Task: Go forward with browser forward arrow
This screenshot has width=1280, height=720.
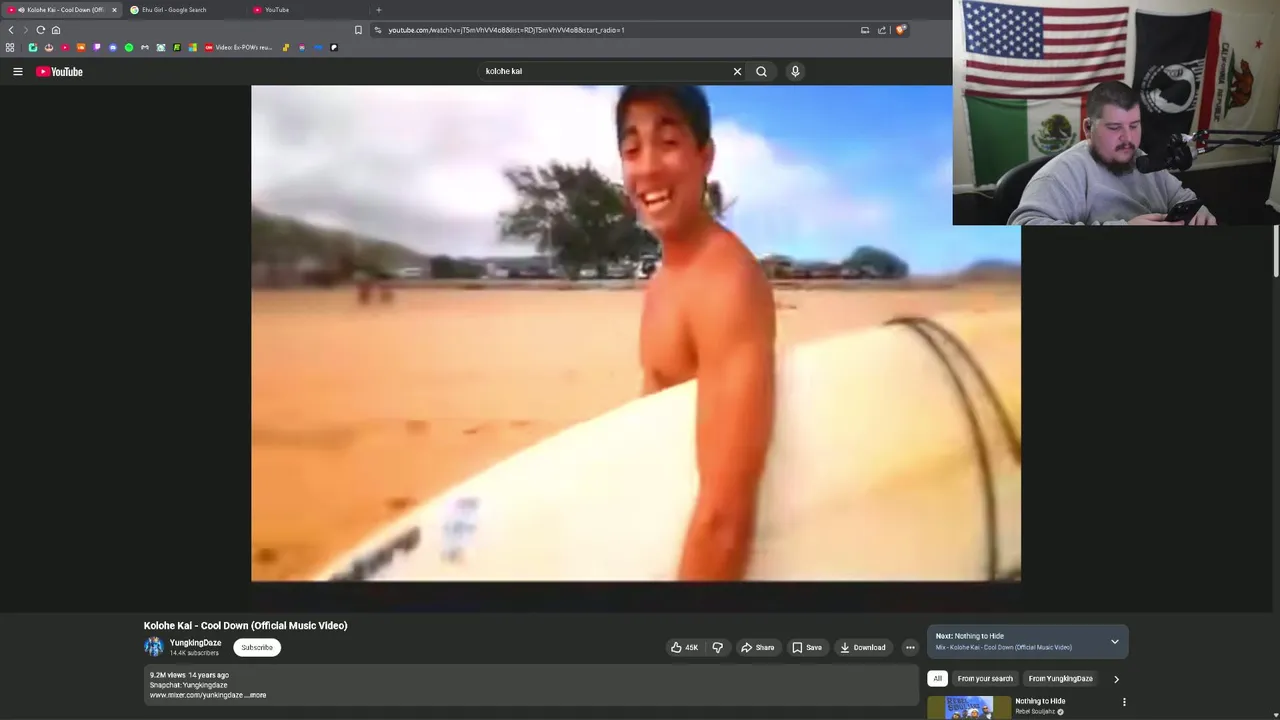Action: 26,30
